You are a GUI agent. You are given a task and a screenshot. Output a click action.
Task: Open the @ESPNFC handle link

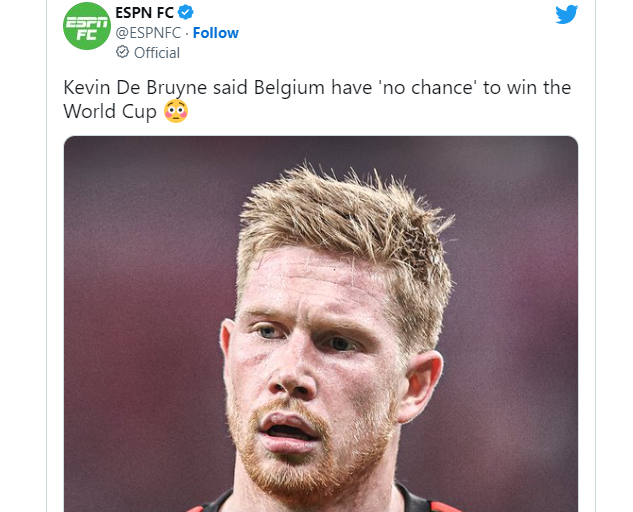(x=148, y=33)
